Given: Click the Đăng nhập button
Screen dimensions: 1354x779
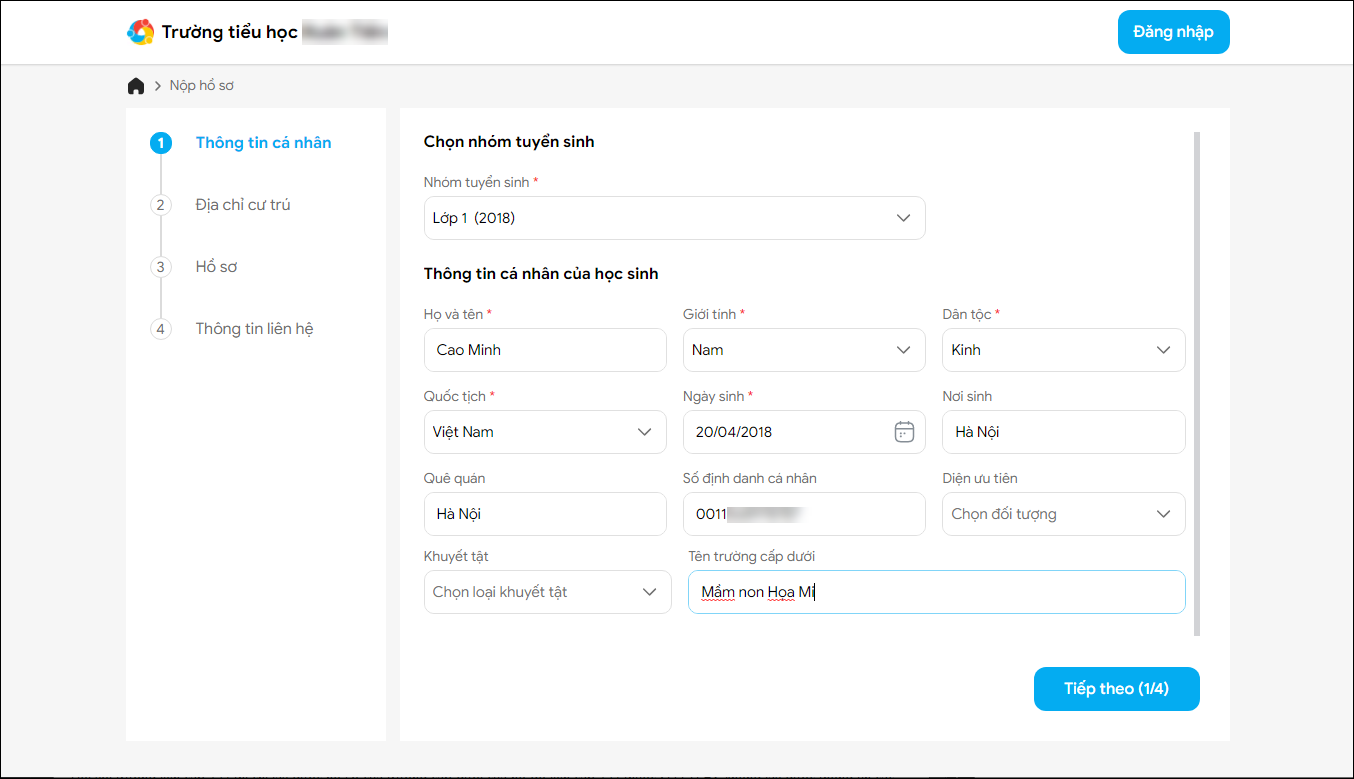Looking at the screenshot, I should 1173,32.
